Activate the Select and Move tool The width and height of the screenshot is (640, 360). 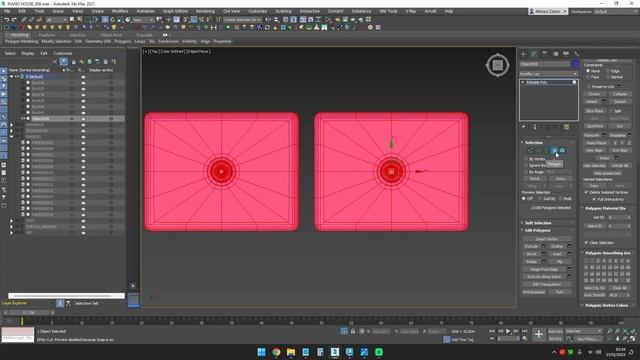point(105,20)
